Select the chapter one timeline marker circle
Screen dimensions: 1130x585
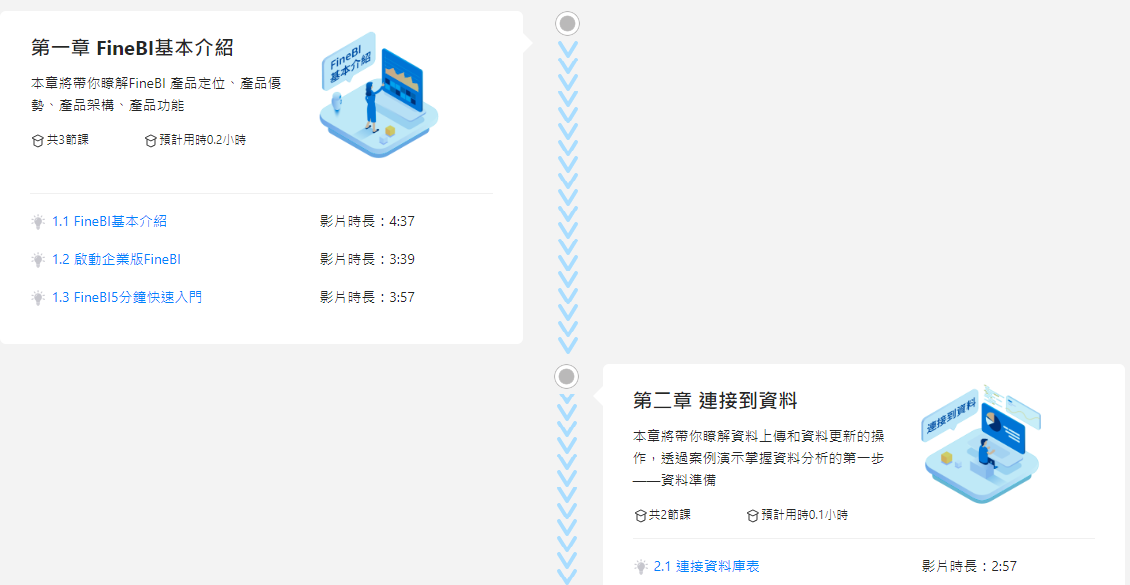tap(567, 24)
